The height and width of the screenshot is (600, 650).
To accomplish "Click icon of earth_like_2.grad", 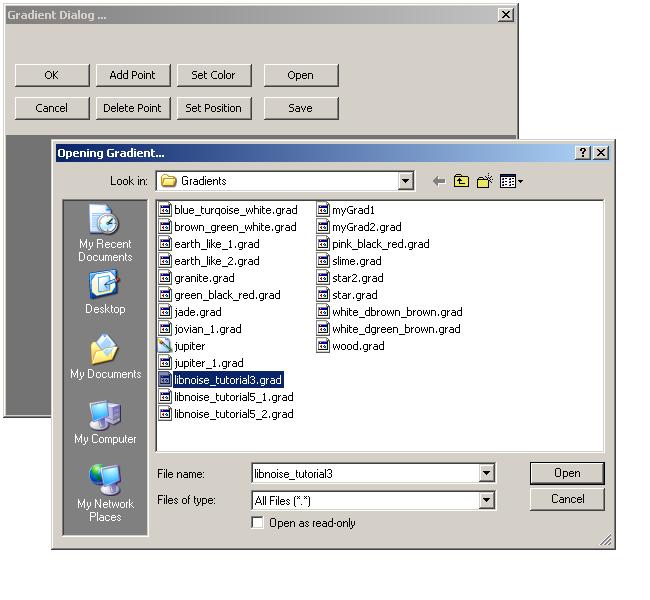I will click(x=165, y=261).
